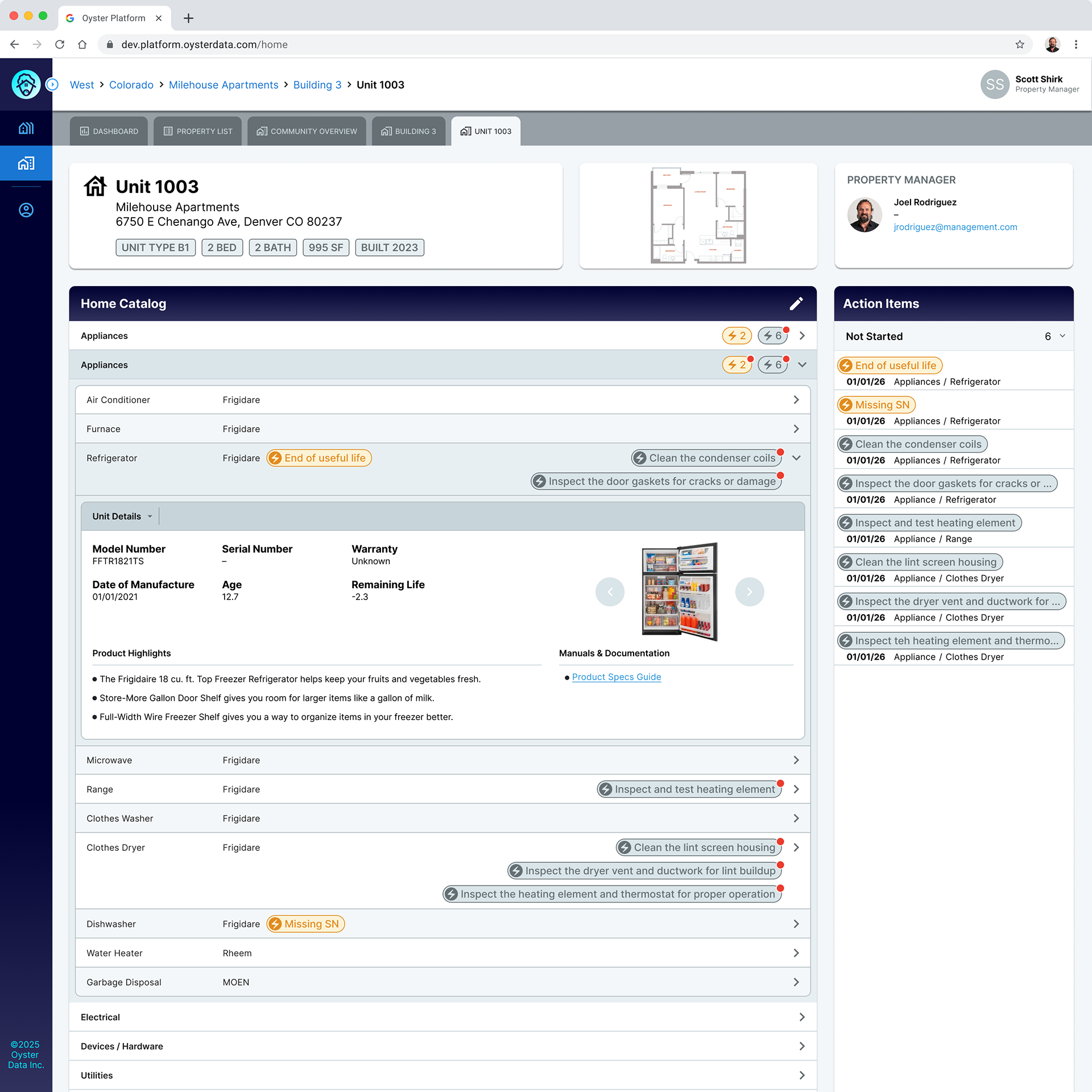This screenshot has height=1092, width=1092.
Task: Open the browser home page button
Action: 82,44
